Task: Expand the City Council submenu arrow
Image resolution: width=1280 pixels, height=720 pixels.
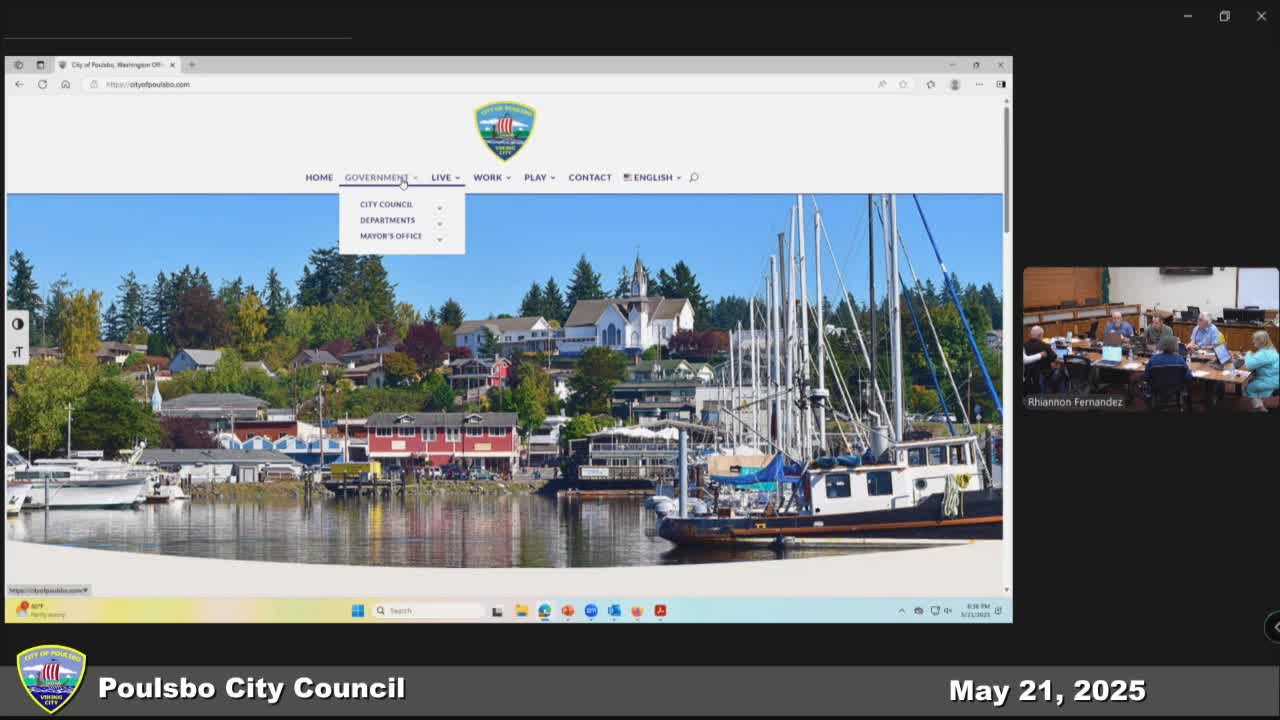Action: pyautogui.click(x=439, y=208)
